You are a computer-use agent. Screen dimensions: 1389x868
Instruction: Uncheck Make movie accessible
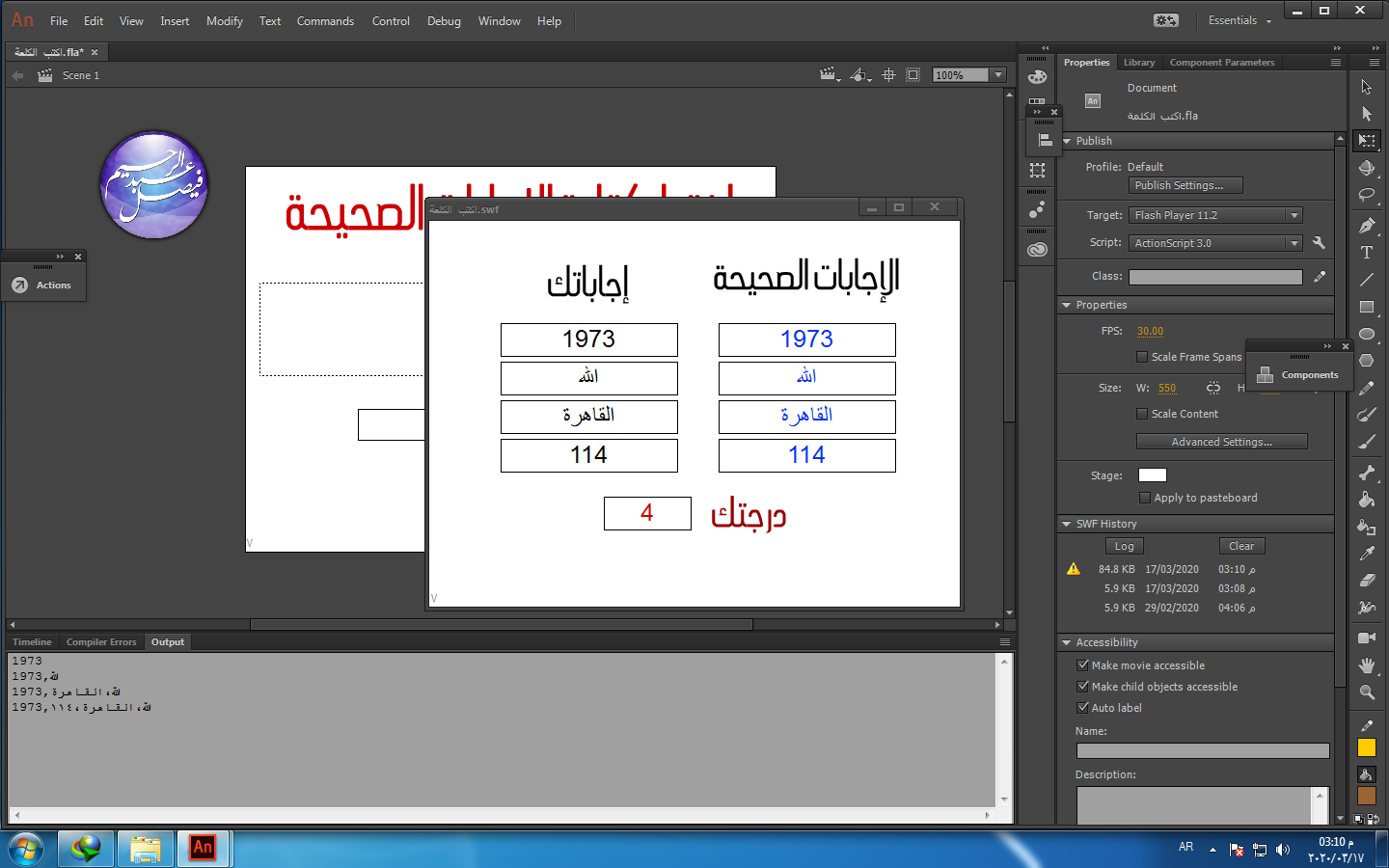(1083, 665)
